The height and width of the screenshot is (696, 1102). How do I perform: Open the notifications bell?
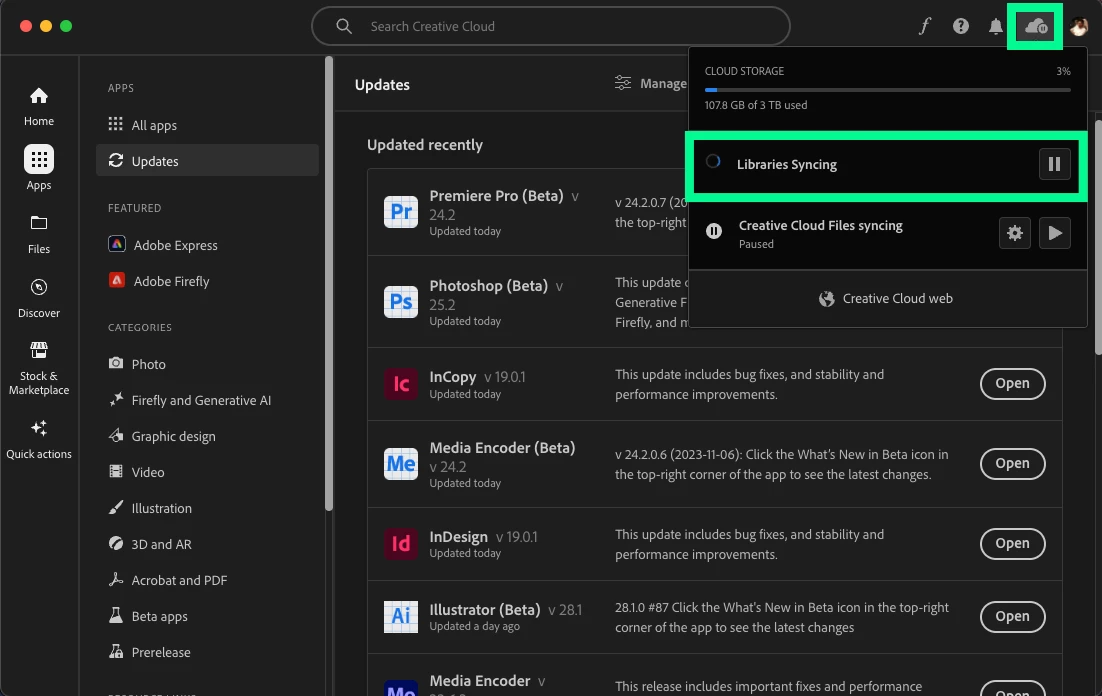[996, 27]
